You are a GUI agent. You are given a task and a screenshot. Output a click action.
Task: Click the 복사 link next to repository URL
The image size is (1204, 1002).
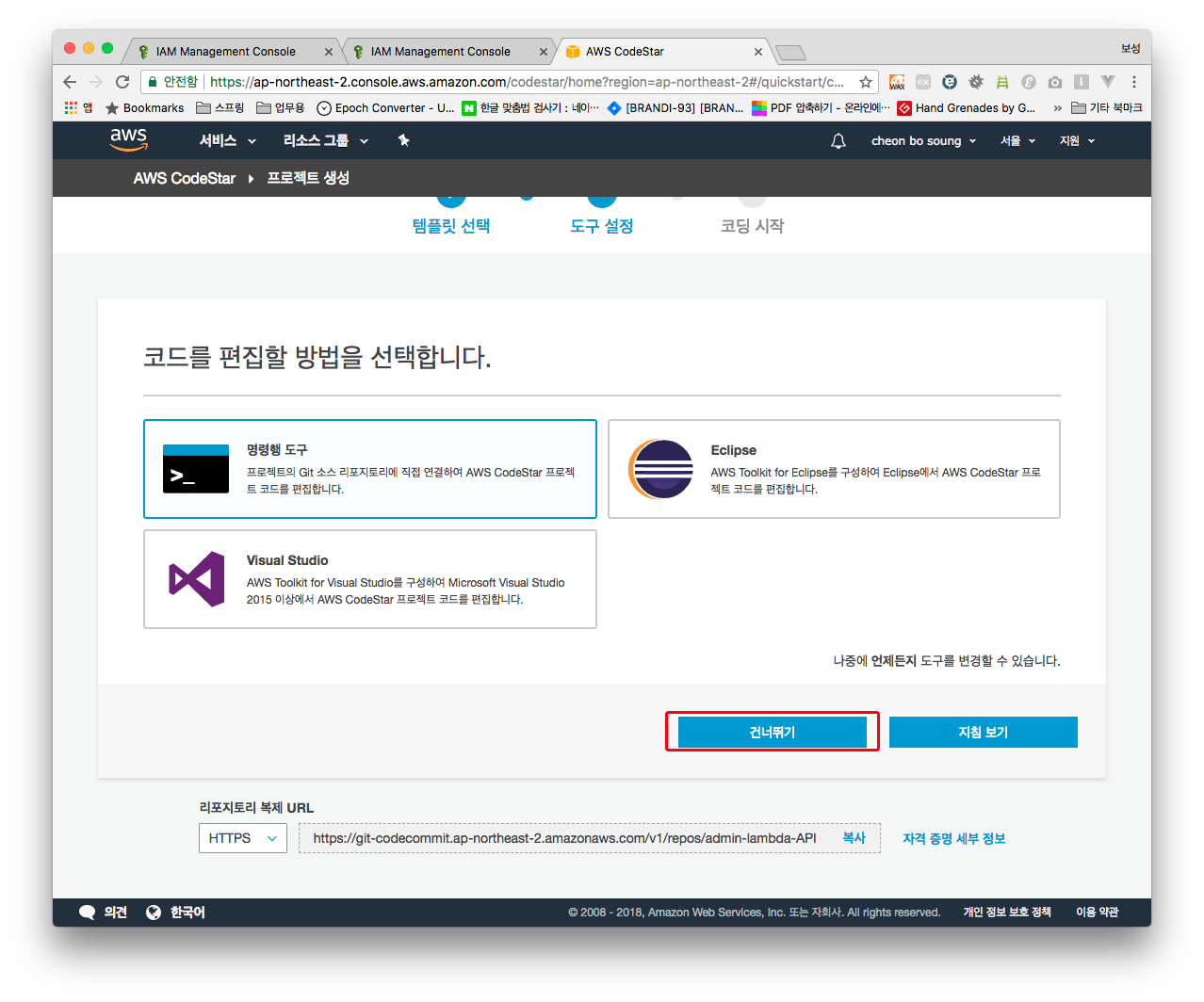pos(854,838)
